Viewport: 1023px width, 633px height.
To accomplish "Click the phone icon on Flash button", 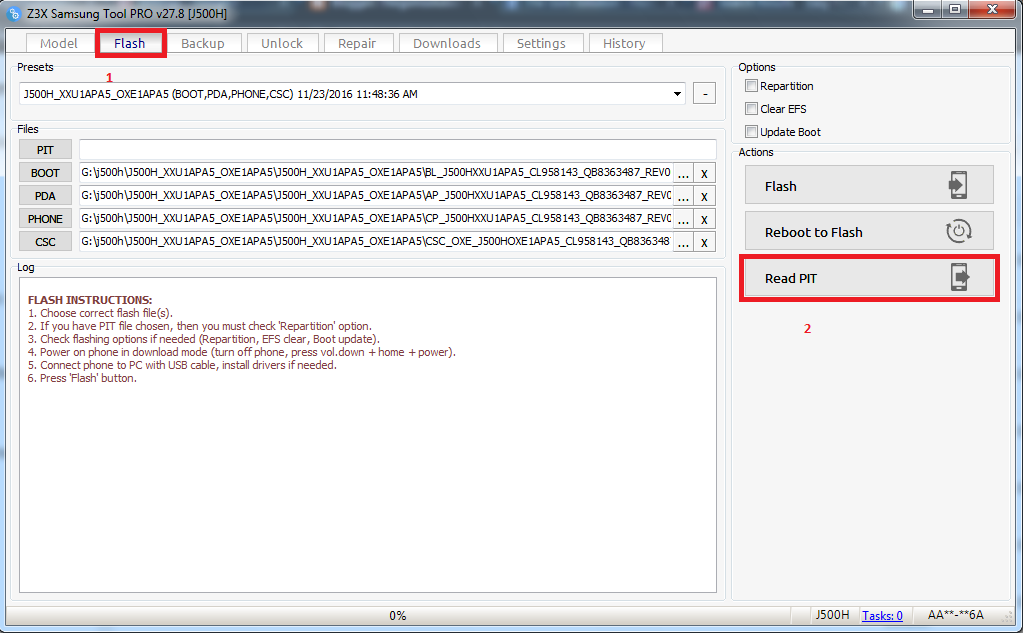I will point(958,185).
